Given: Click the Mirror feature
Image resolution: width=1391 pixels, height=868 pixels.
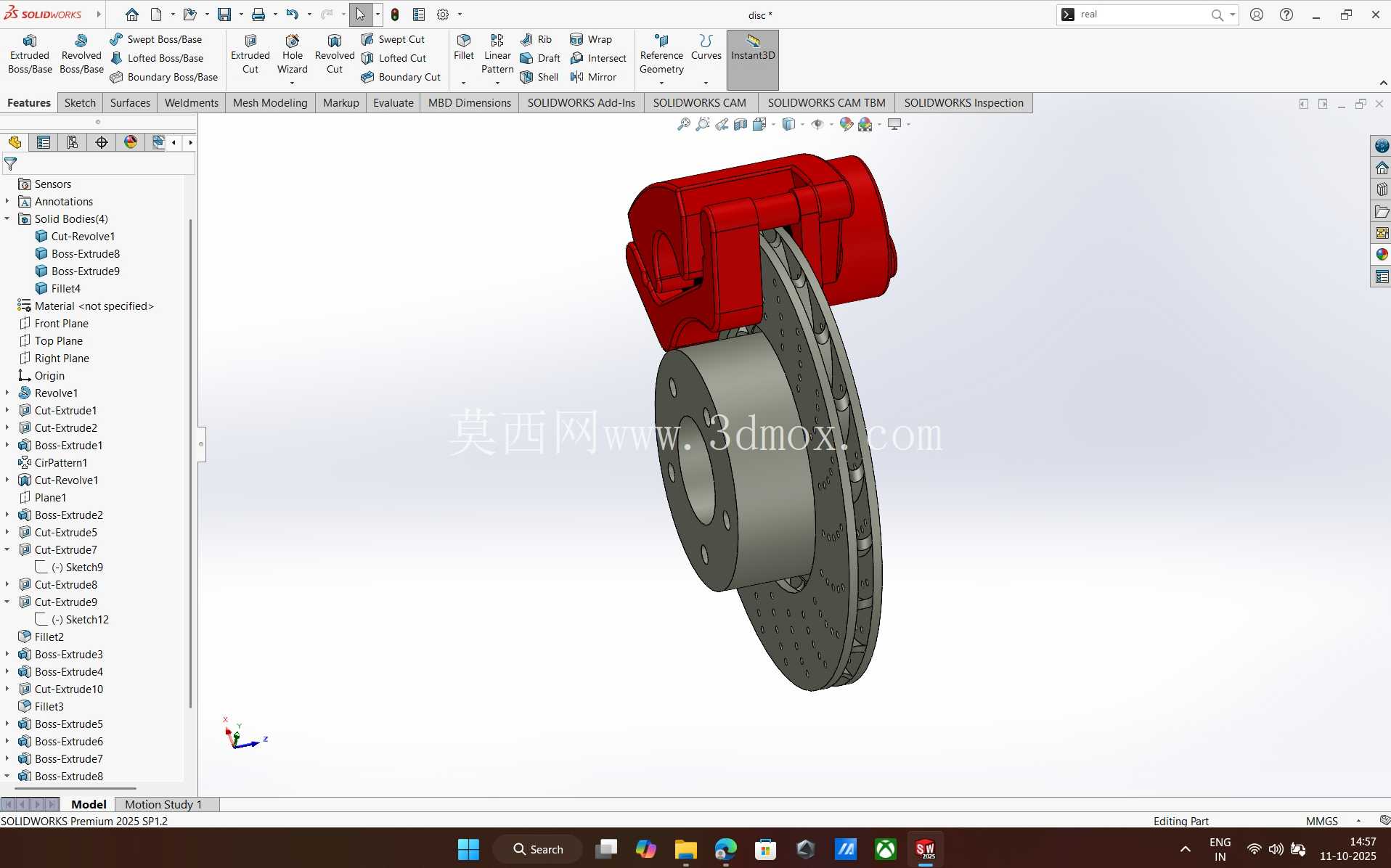Looking at the screenshot, I should (x=593, y=77).
